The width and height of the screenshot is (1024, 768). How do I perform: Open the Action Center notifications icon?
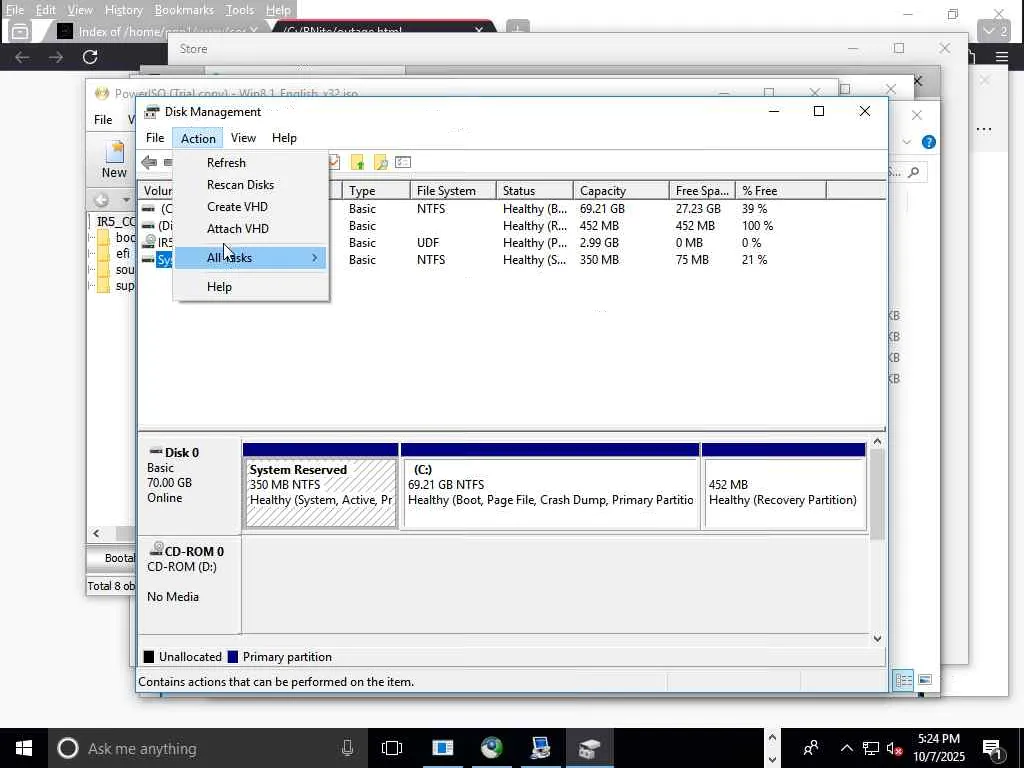coord(992,749)
